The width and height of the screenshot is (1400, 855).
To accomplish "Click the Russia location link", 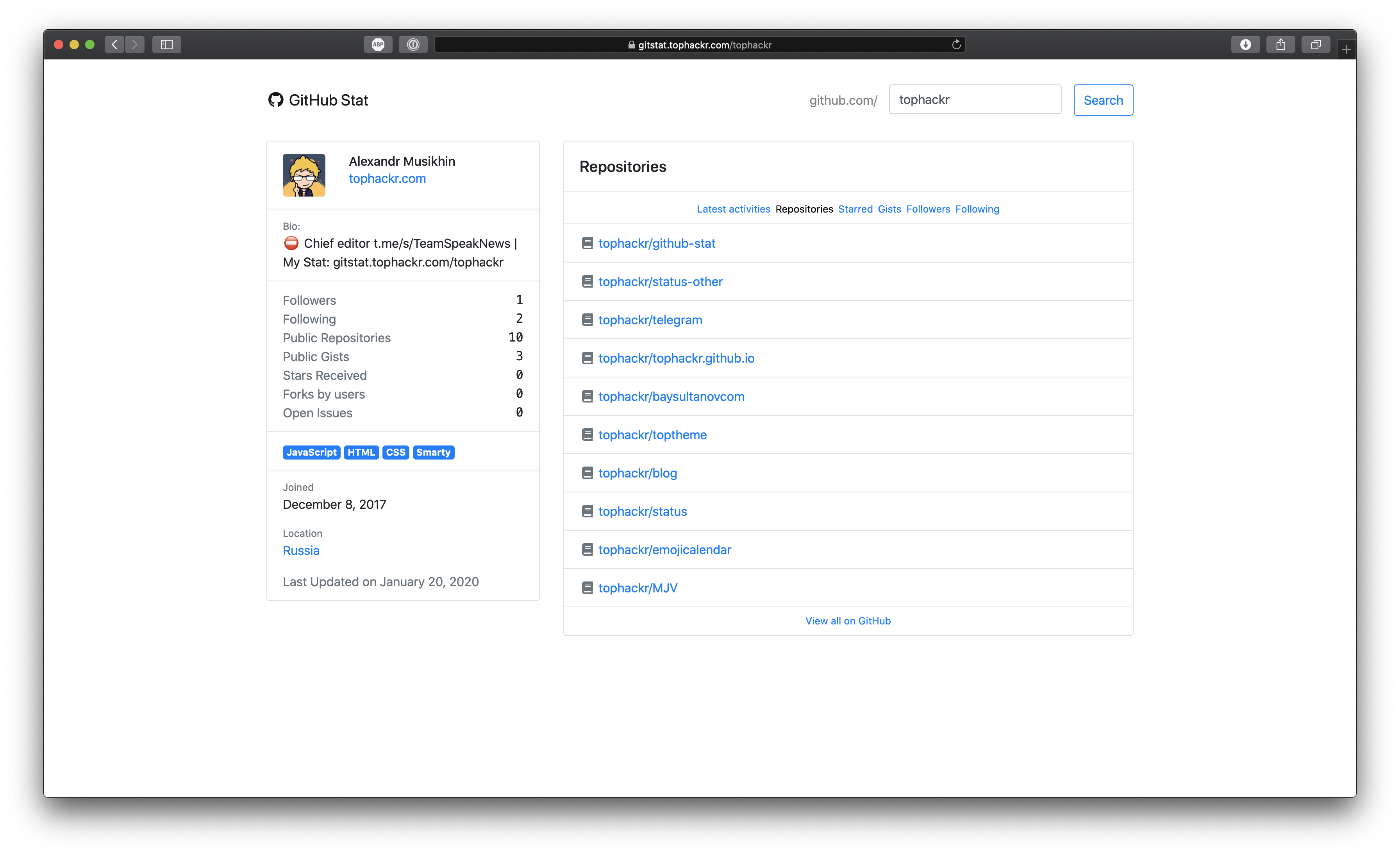I will pos(300,550).
